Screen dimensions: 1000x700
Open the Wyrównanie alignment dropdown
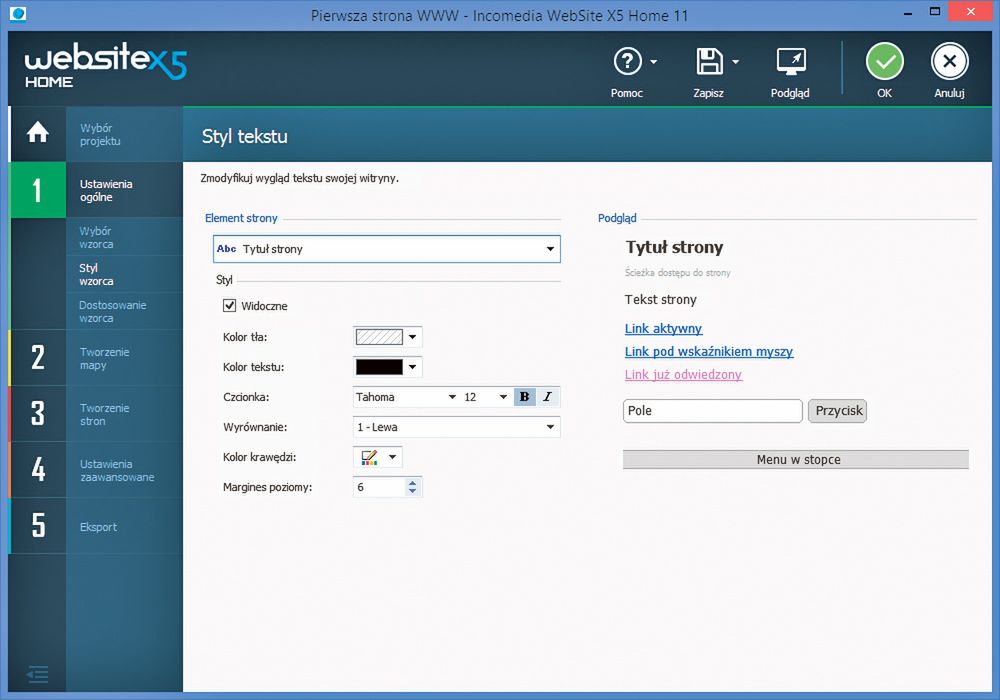pos(550,427)
